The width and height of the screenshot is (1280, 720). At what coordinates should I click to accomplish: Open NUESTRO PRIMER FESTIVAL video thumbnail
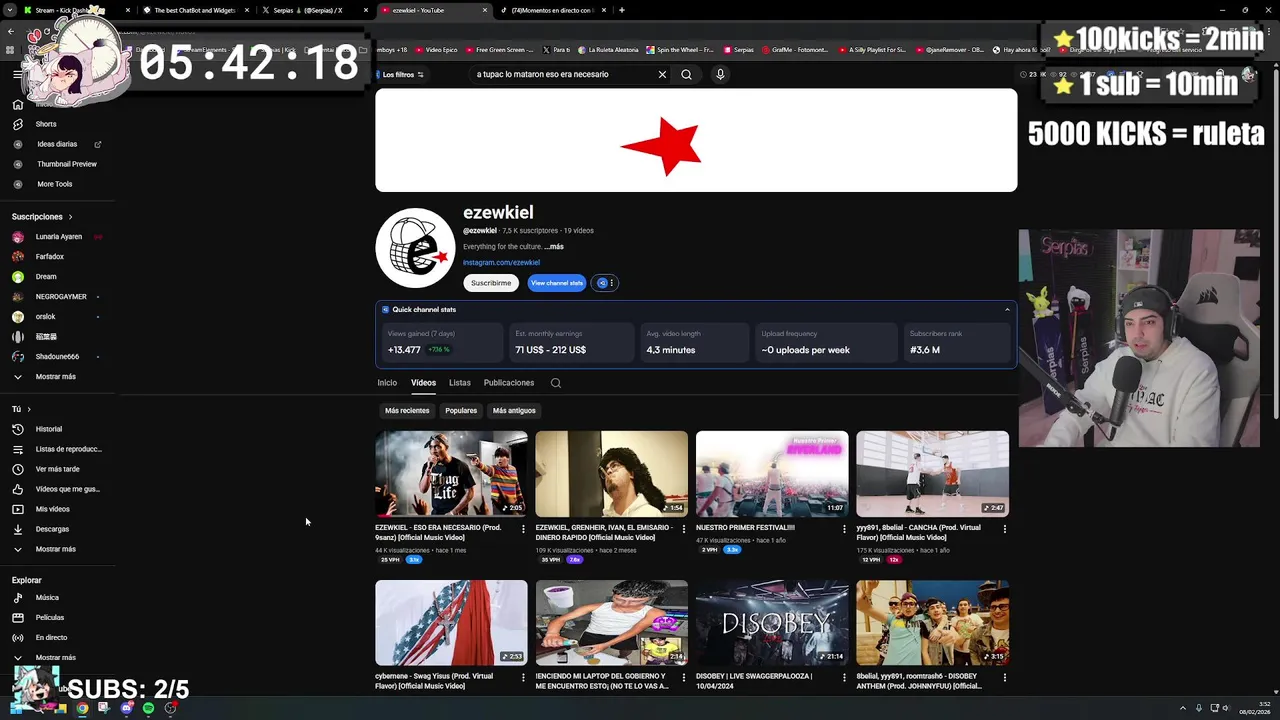[x=772, y=474]
